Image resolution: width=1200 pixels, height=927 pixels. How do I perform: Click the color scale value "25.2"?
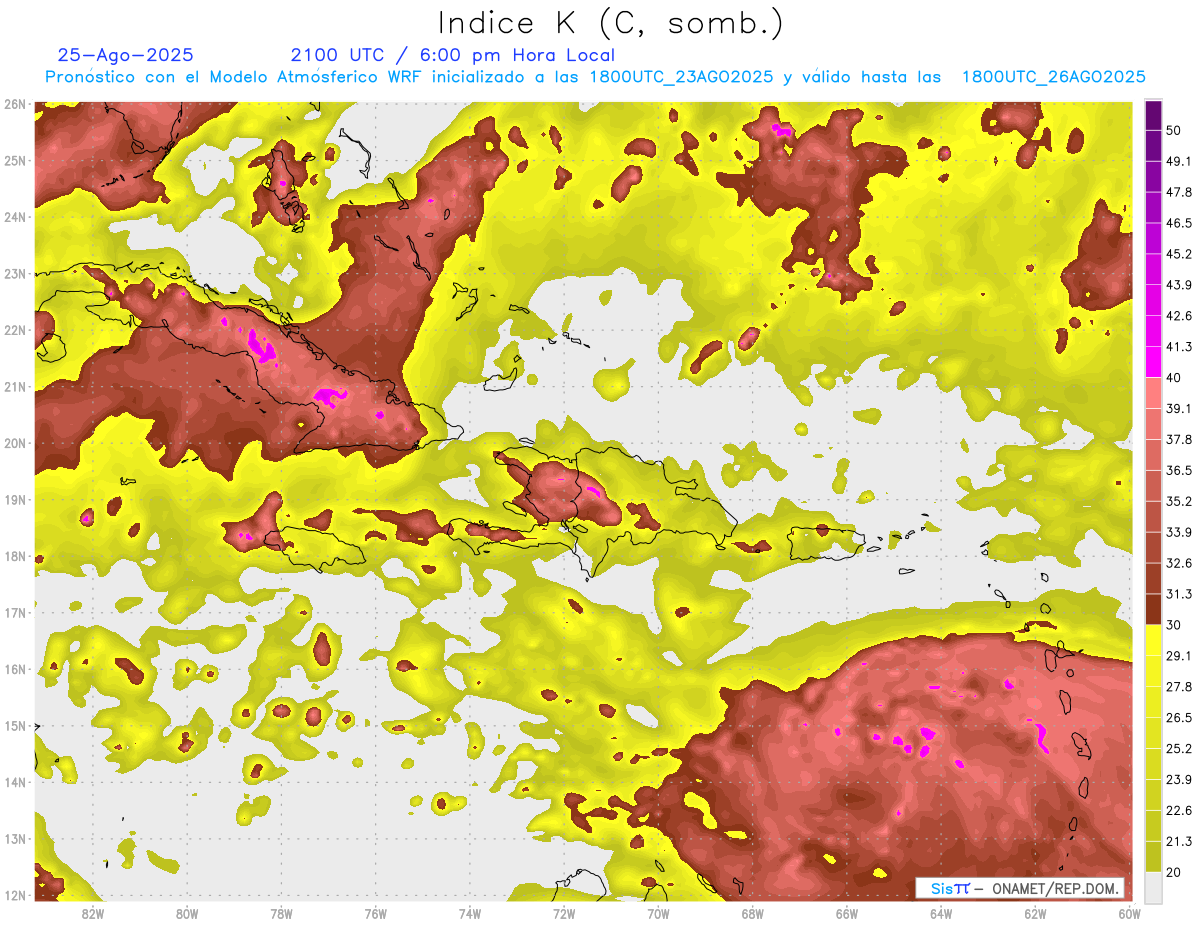click(x=1179, y=748)
